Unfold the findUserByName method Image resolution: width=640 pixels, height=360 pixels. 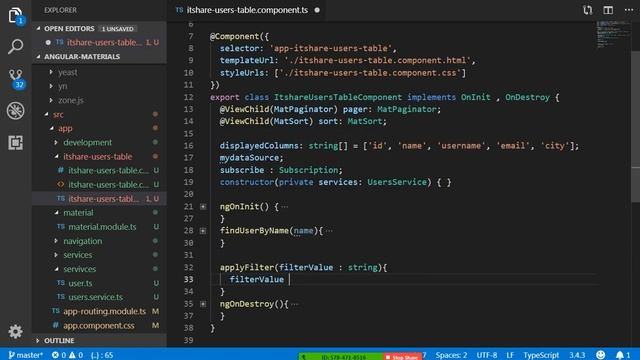[x=203, y=231]
